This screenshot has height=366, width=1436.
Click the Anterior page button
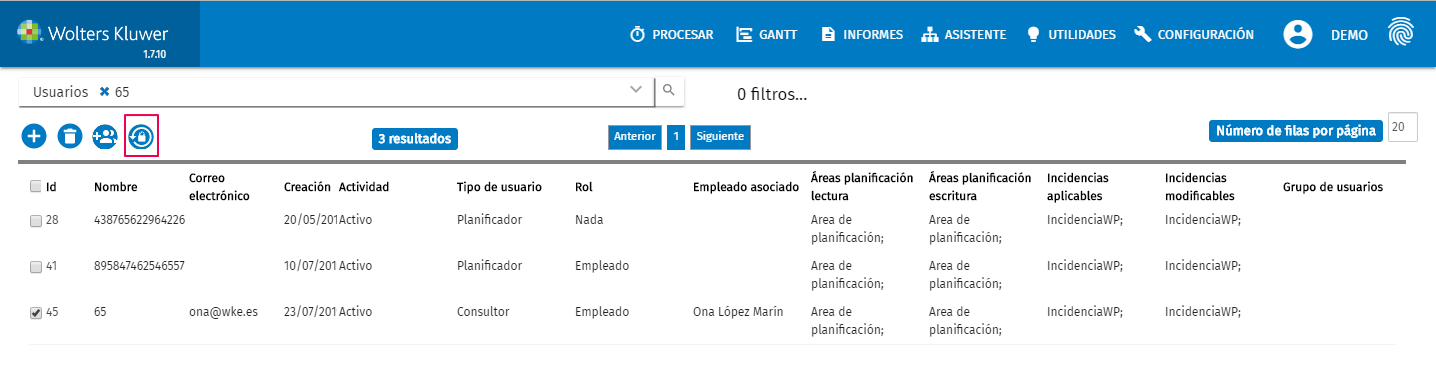tap(635, 136)
